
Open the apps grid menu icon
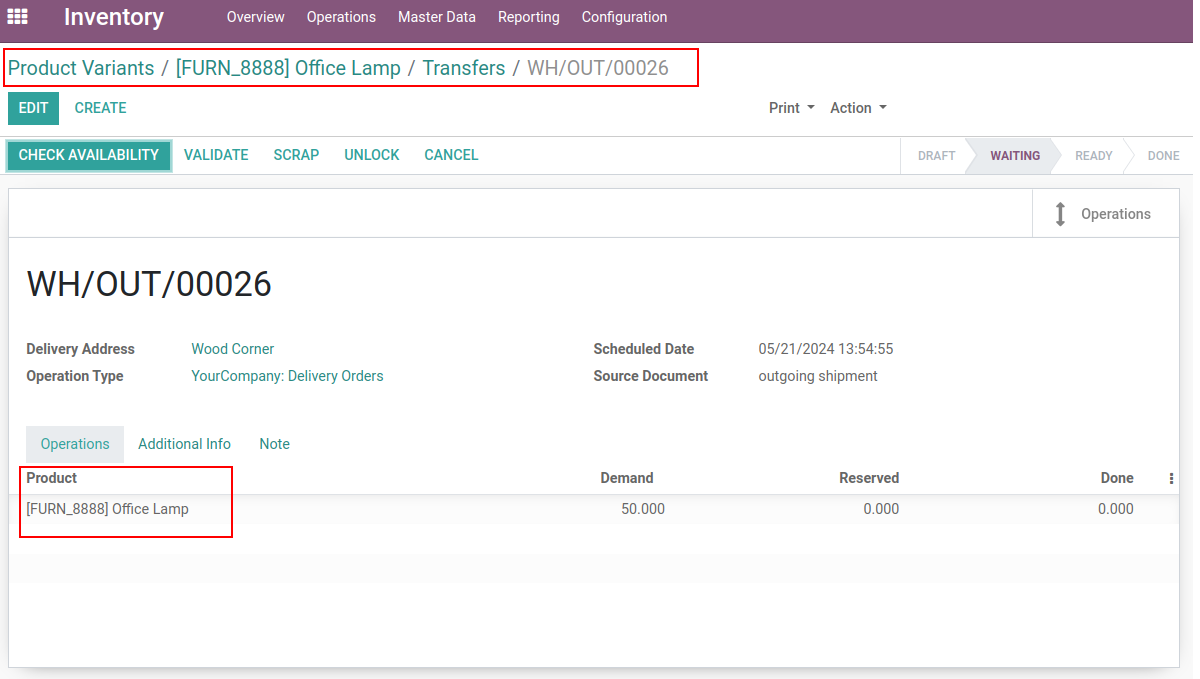pyautogui.click(x=18, y=17)
